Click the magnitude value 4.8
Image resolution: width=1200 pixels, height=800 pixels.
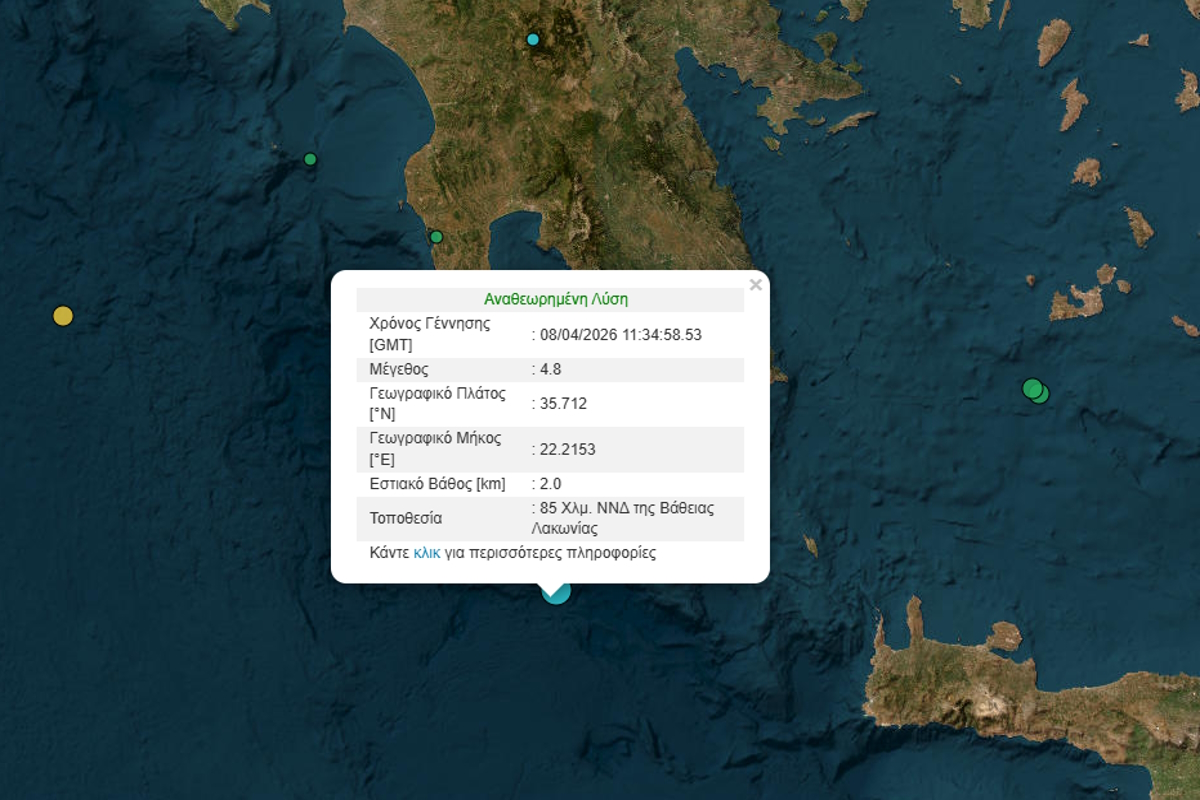pyautogui.click(x=550, y=369)
